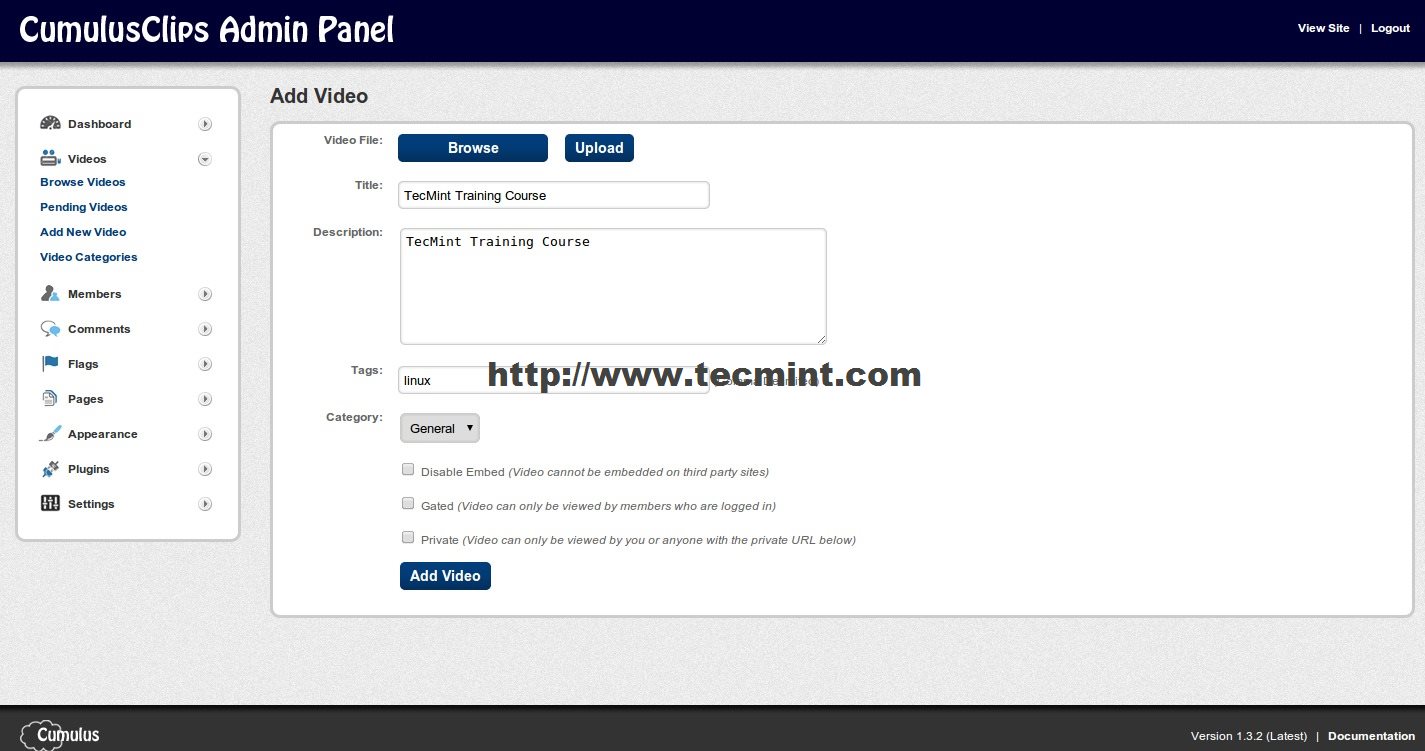Image resolution: width=1425 pixels, height=751 pixels.
Task: Click inside the Description text area
Action: [x=613, y=286]
